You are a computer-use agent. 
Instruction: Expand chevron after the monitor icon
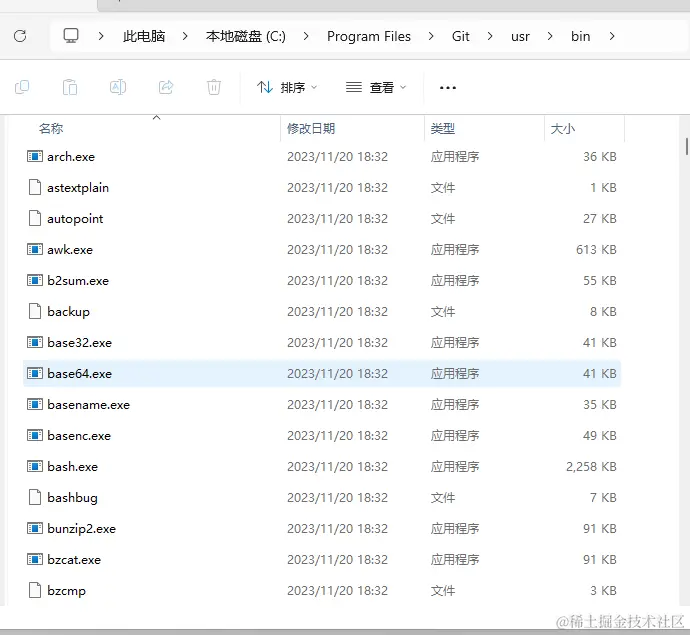pos(101,36)
